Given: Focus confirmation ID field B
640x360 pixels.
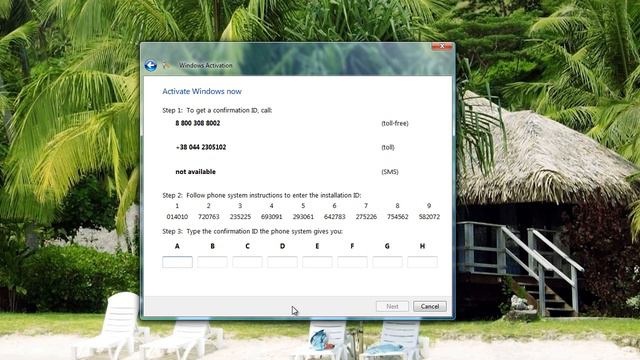Looking at the screenshot, I should tap(212, 262).
